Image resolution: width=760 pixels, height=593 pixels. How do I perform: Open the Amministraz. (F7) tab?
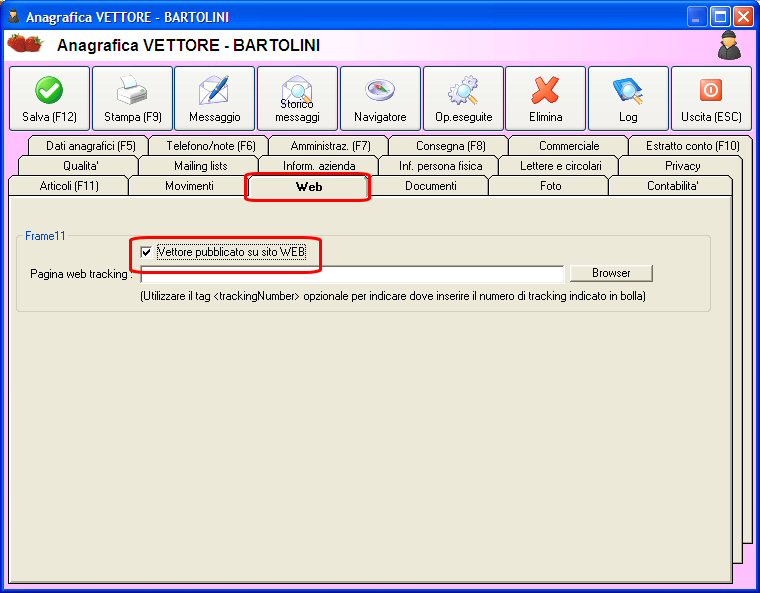tap(331, 146)
